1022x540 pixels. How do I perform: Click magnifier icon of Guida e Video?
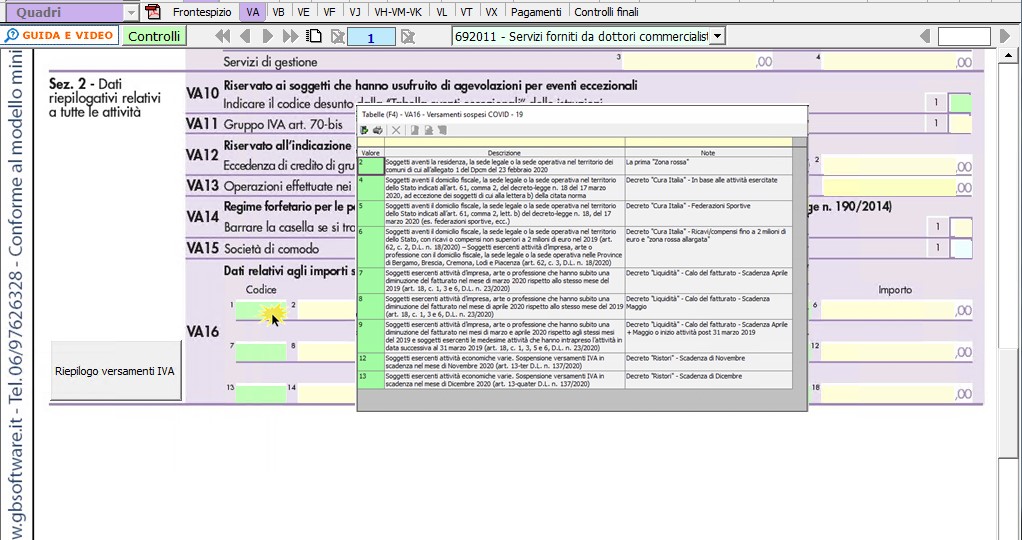(12, 35)
